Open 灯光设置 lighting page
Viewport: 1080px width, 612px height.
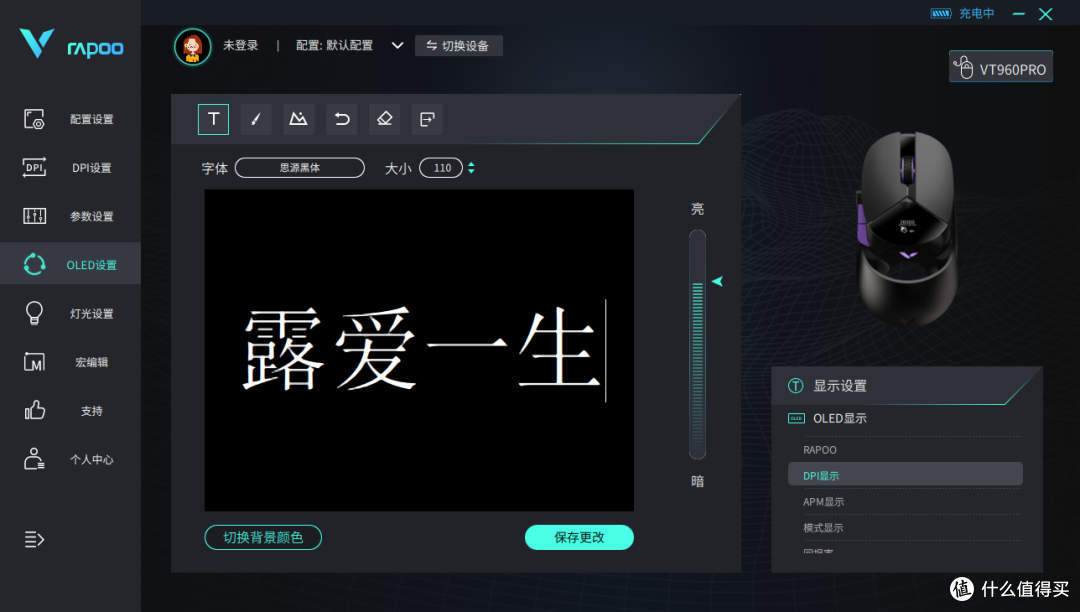pos(70,313)
